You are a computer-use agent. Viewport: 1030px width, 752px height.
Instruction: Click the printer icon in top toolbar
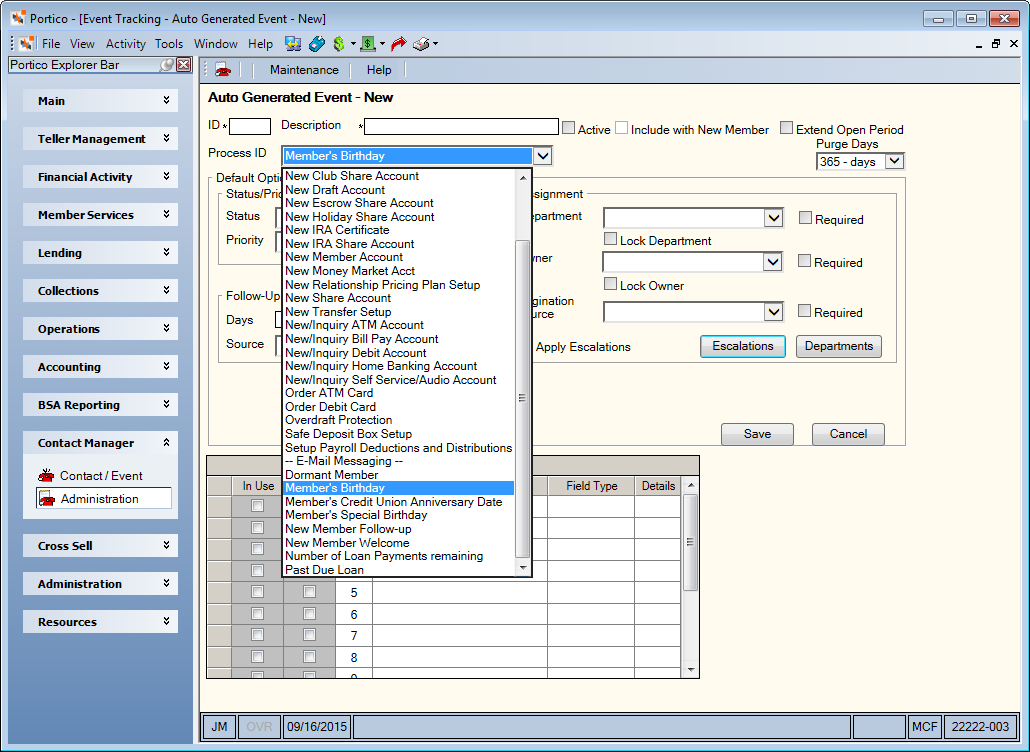coord(421,44)
